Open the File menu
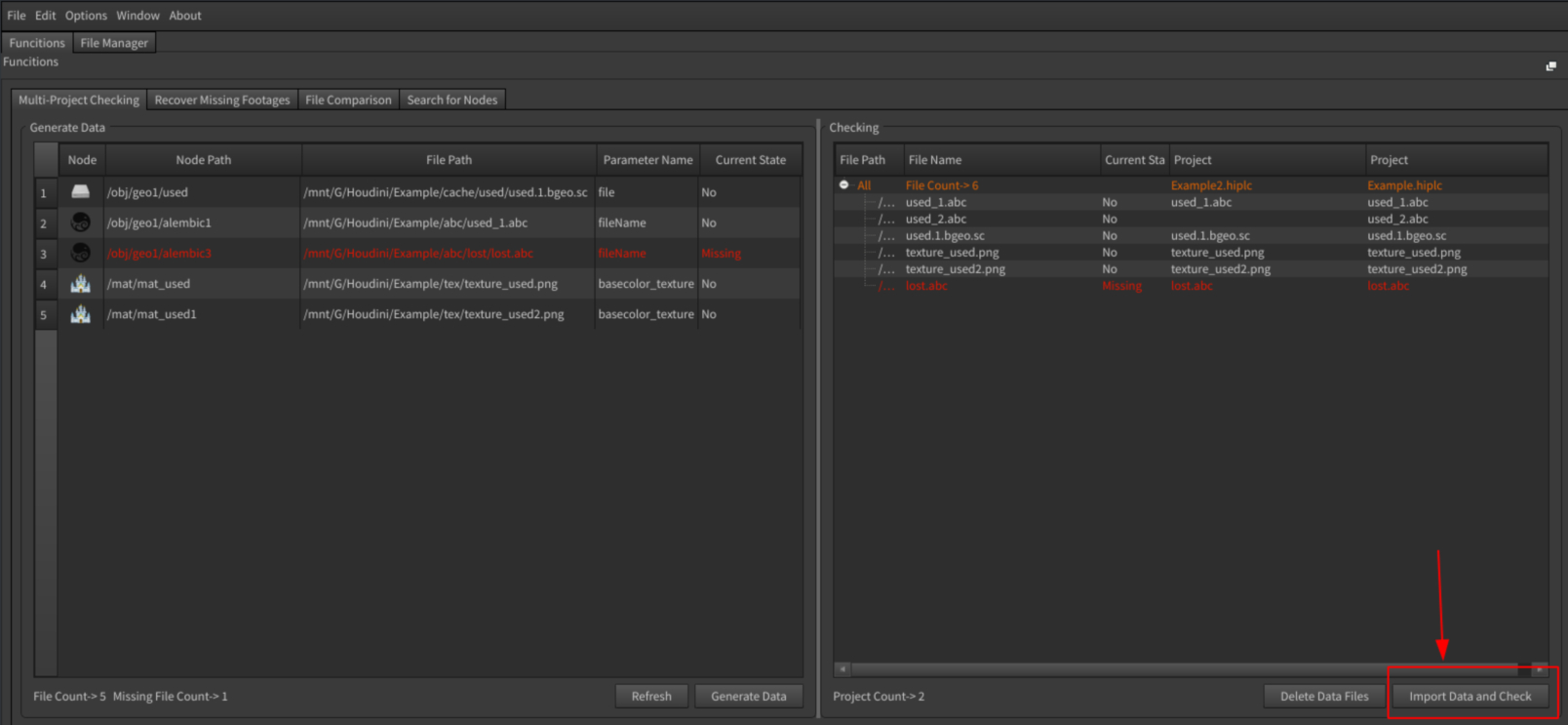 [x=17, y=16]
